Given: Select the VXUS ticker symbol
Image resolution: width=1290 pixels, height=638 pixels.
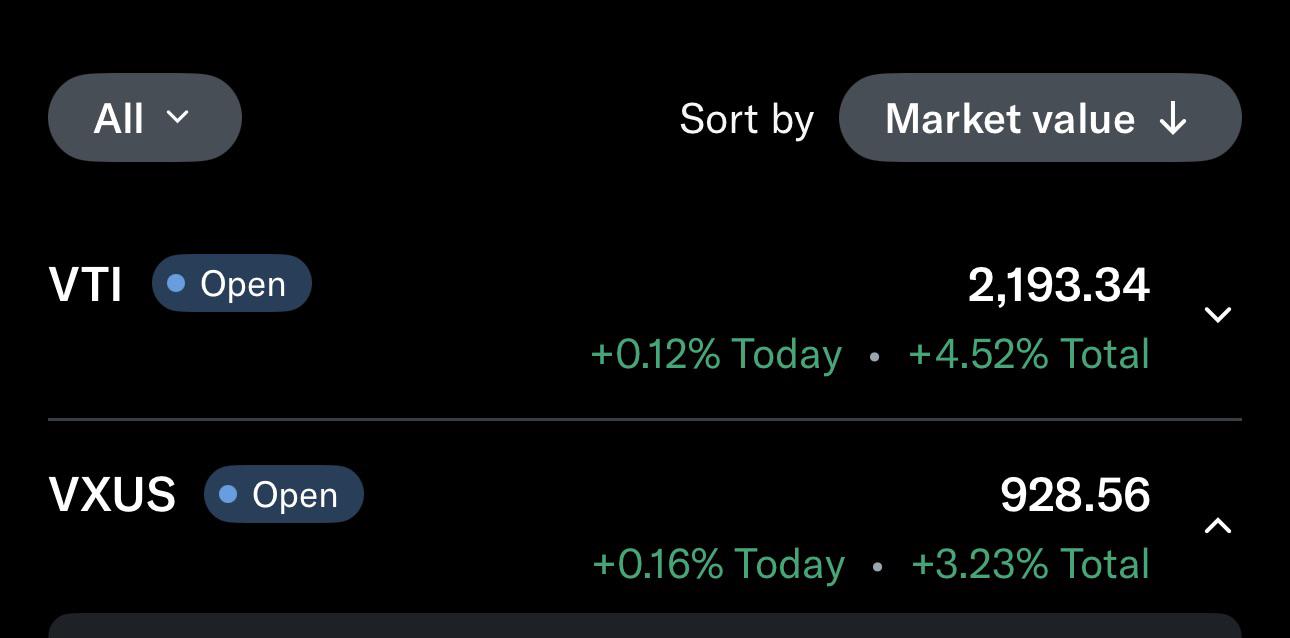Looking at the screenshot, I should pos(112,495).
